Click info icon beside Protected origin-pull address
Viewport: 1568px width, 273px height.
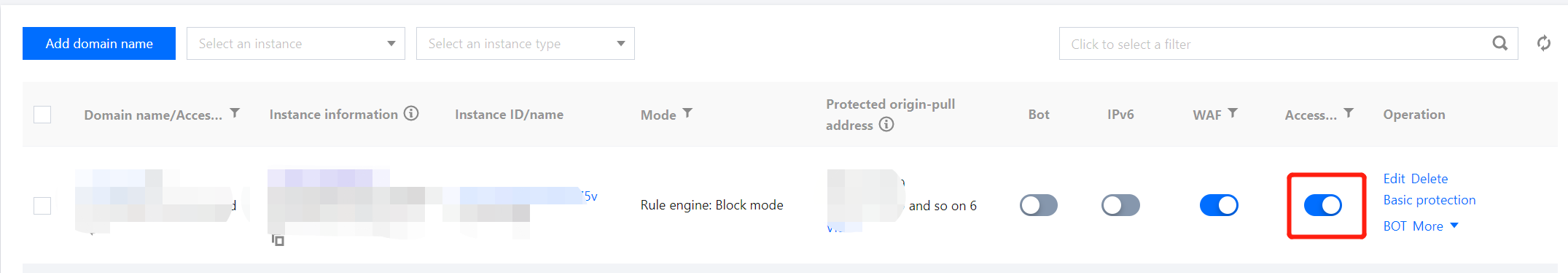(886, 124)
